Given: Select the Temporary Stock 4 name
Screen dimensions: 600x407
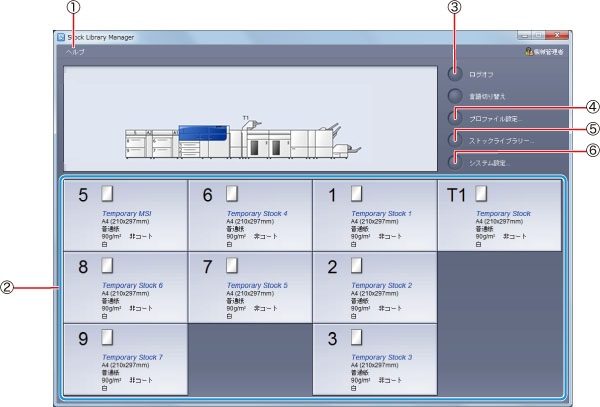Looking at the screenshot, I should (256, 213).
